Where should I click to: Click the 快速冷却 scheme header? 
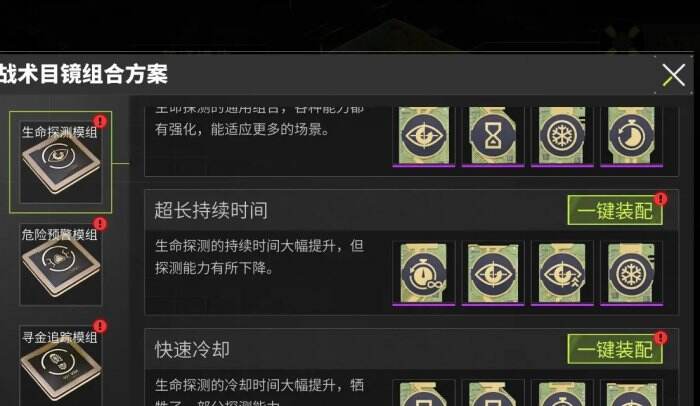pos(192,349)
